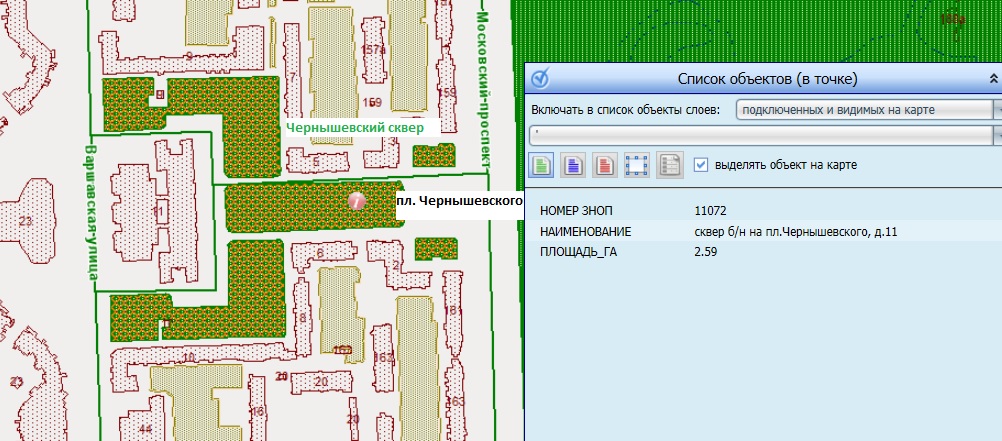This screenshot has width=1002, height=441.
Task: Click the 'Список объектов (в точке)' panel title
Action: tap(768, 78)
